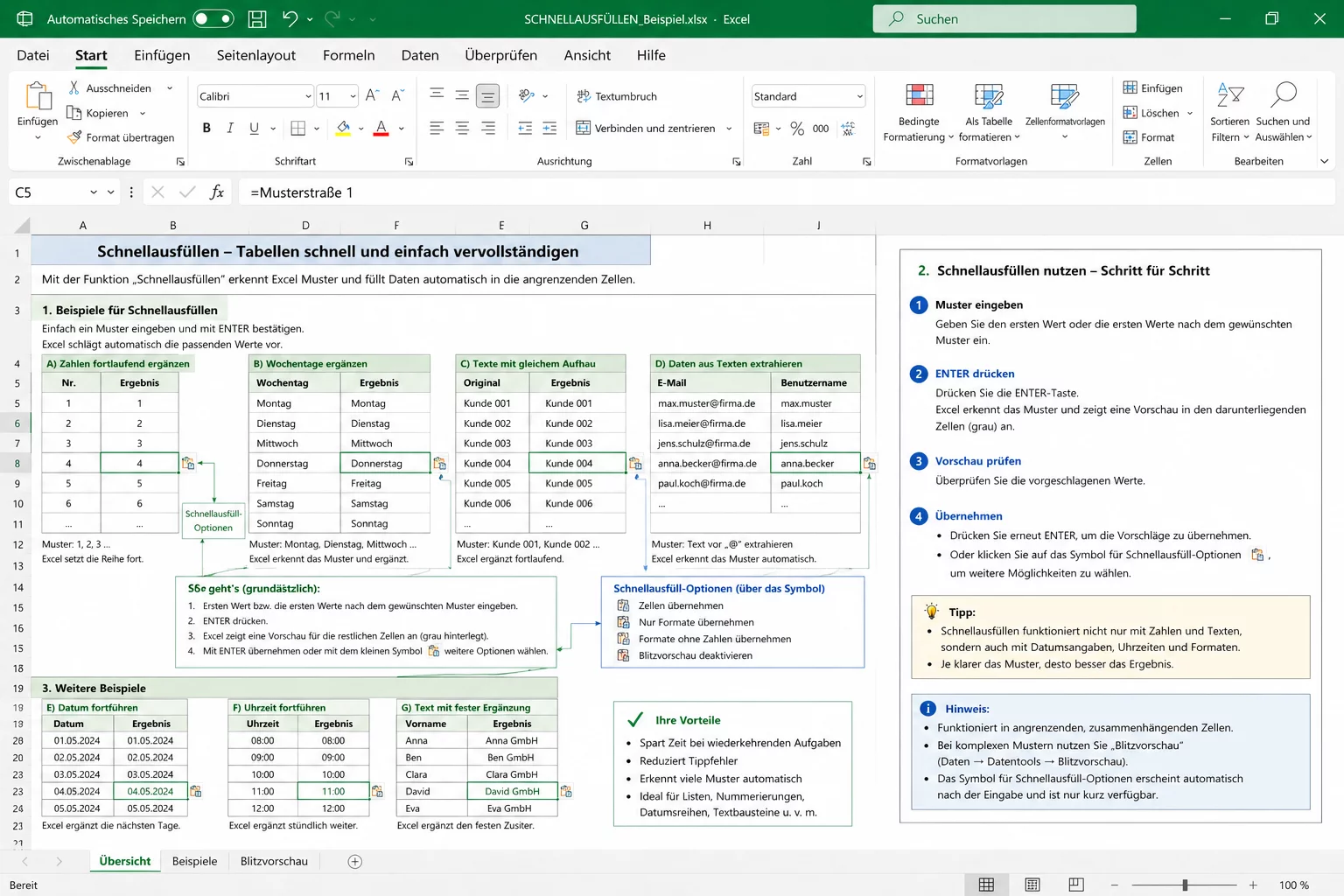Adjust the zoom slider in status bar
1344x896 pixels.
(1185, 885)
